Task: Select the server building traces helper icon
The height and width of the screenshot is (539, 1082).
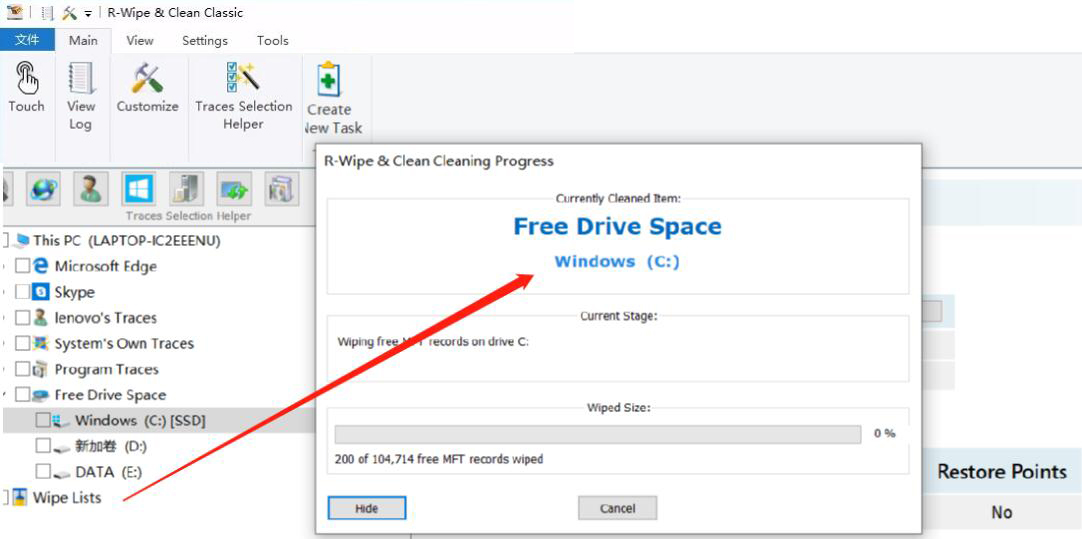Action: [186, 188]
